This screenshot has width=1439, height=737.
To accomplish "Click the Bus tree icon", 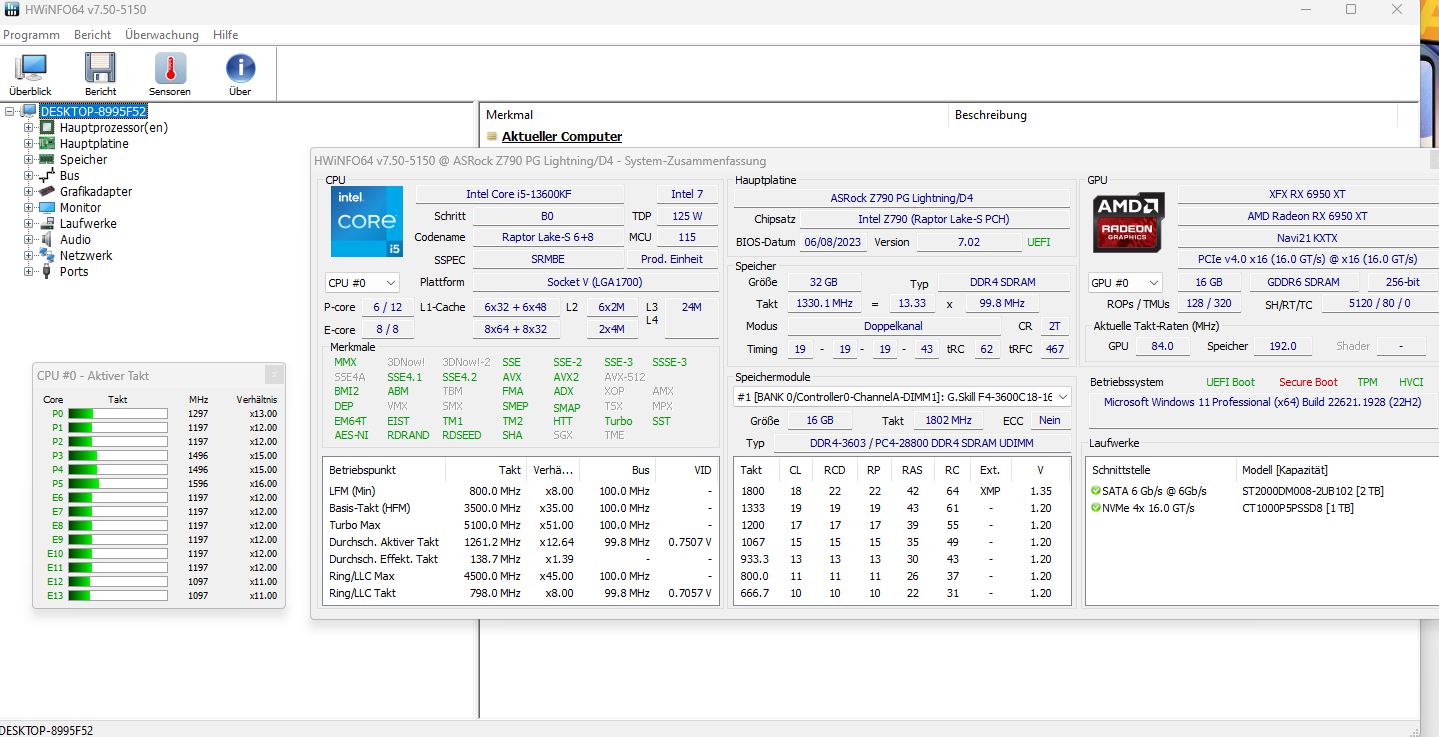I will click(x=46, y=176).
